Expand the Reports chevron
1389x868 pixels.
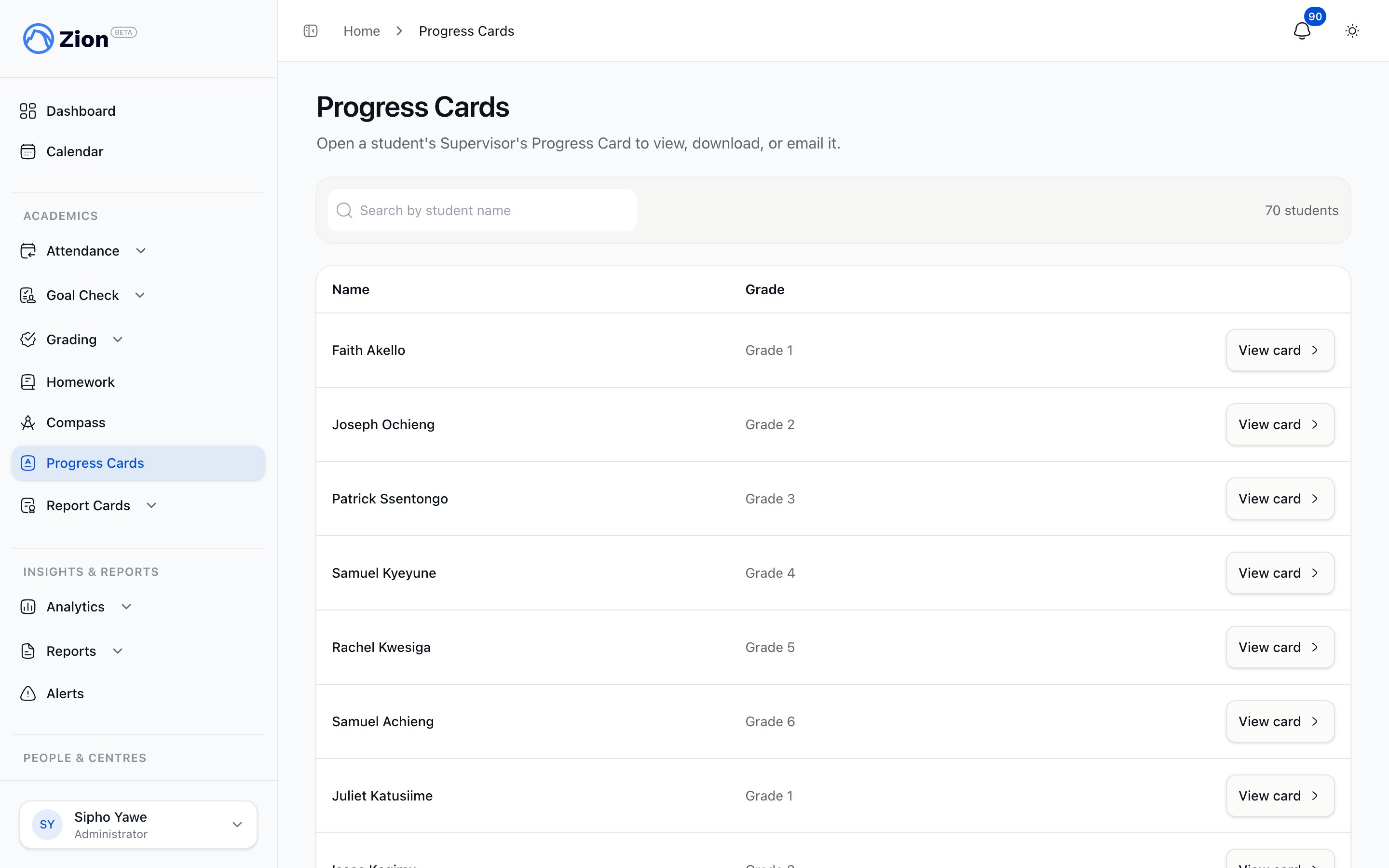pyautogui.click(x=118, y=651)
